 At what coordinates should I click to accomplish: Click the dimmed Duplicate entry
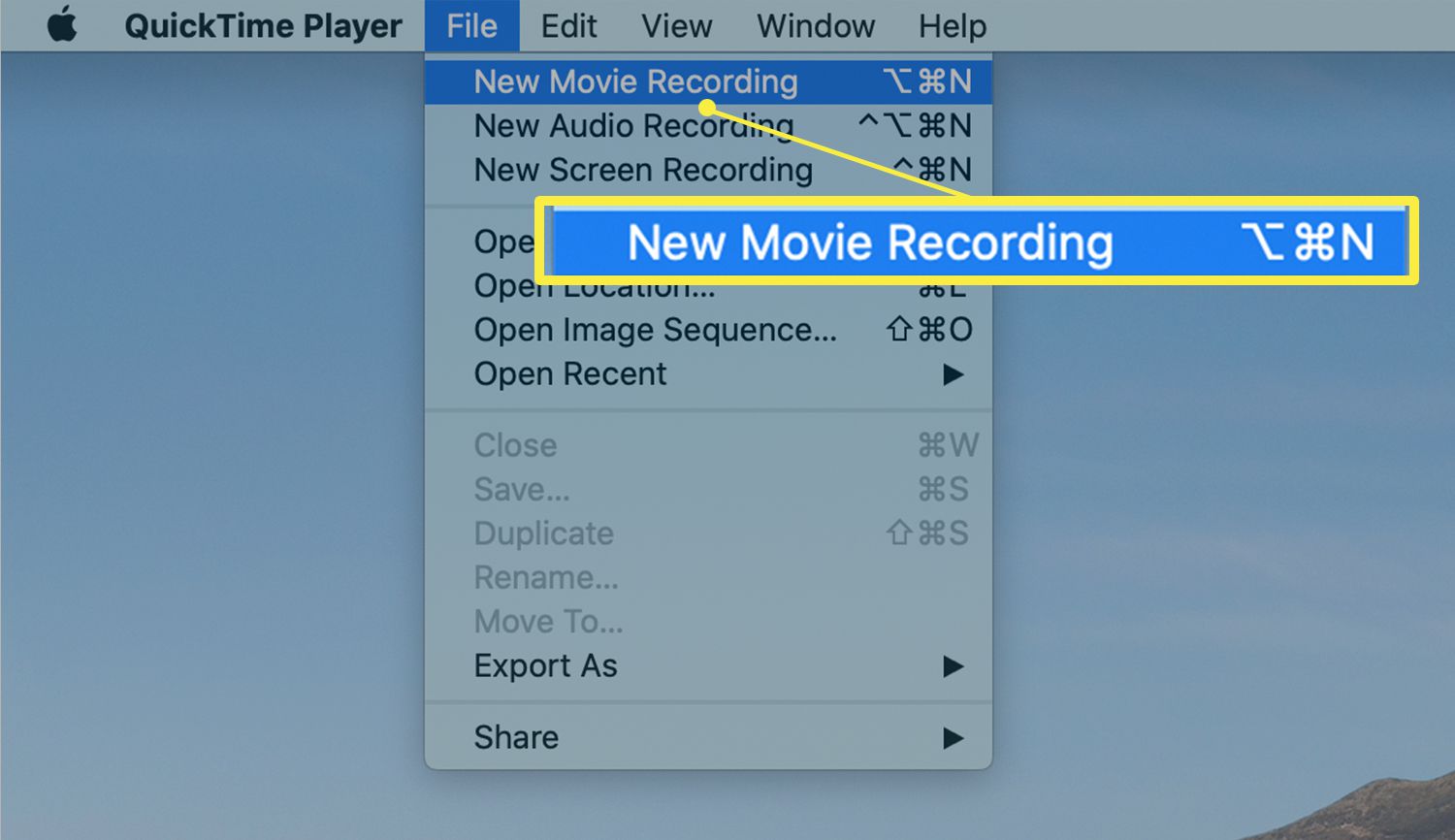(708, 533)
